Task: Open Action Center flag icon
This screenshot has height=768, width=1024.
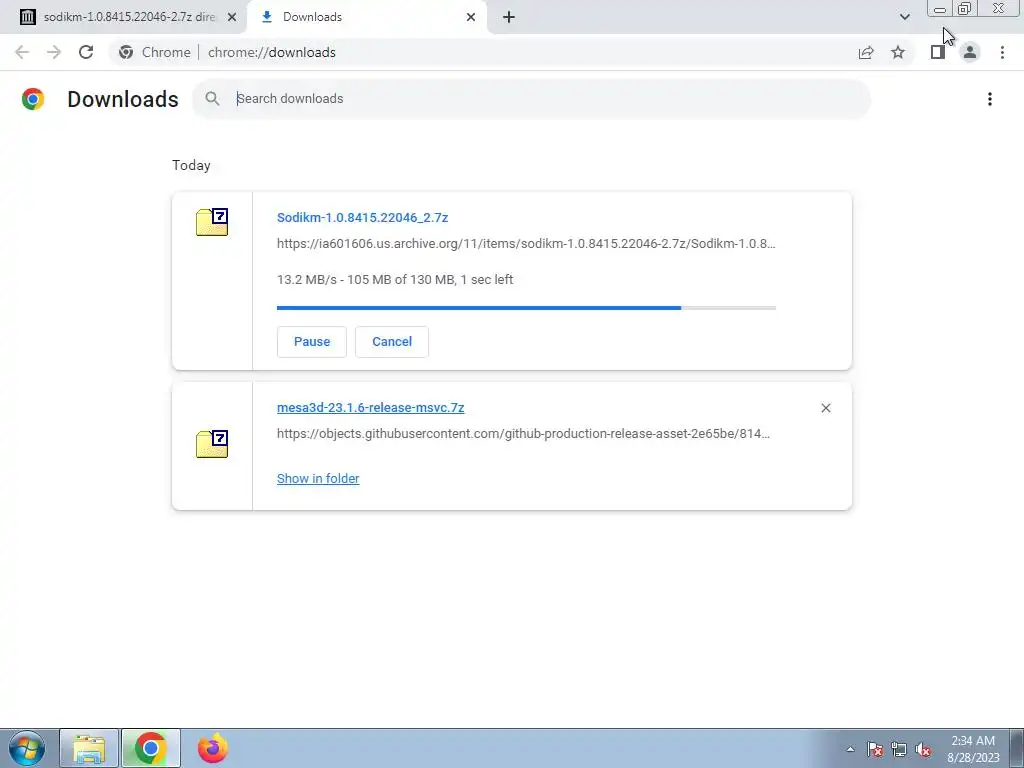Action: coord(875,749)
